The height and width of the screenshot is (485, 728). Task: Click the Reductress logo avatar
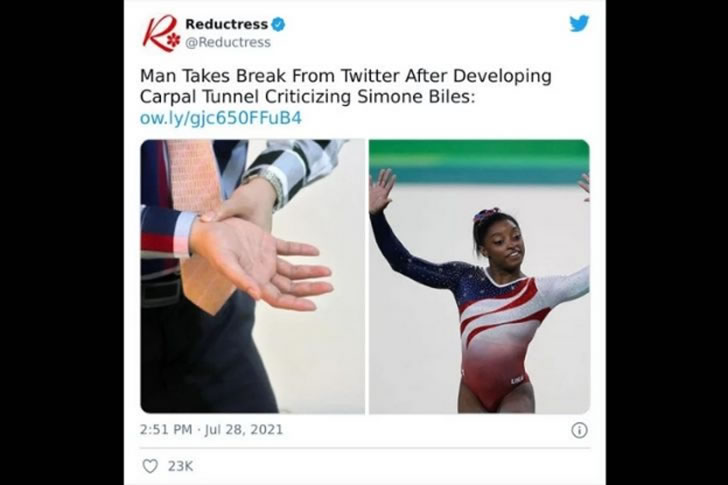161,33
